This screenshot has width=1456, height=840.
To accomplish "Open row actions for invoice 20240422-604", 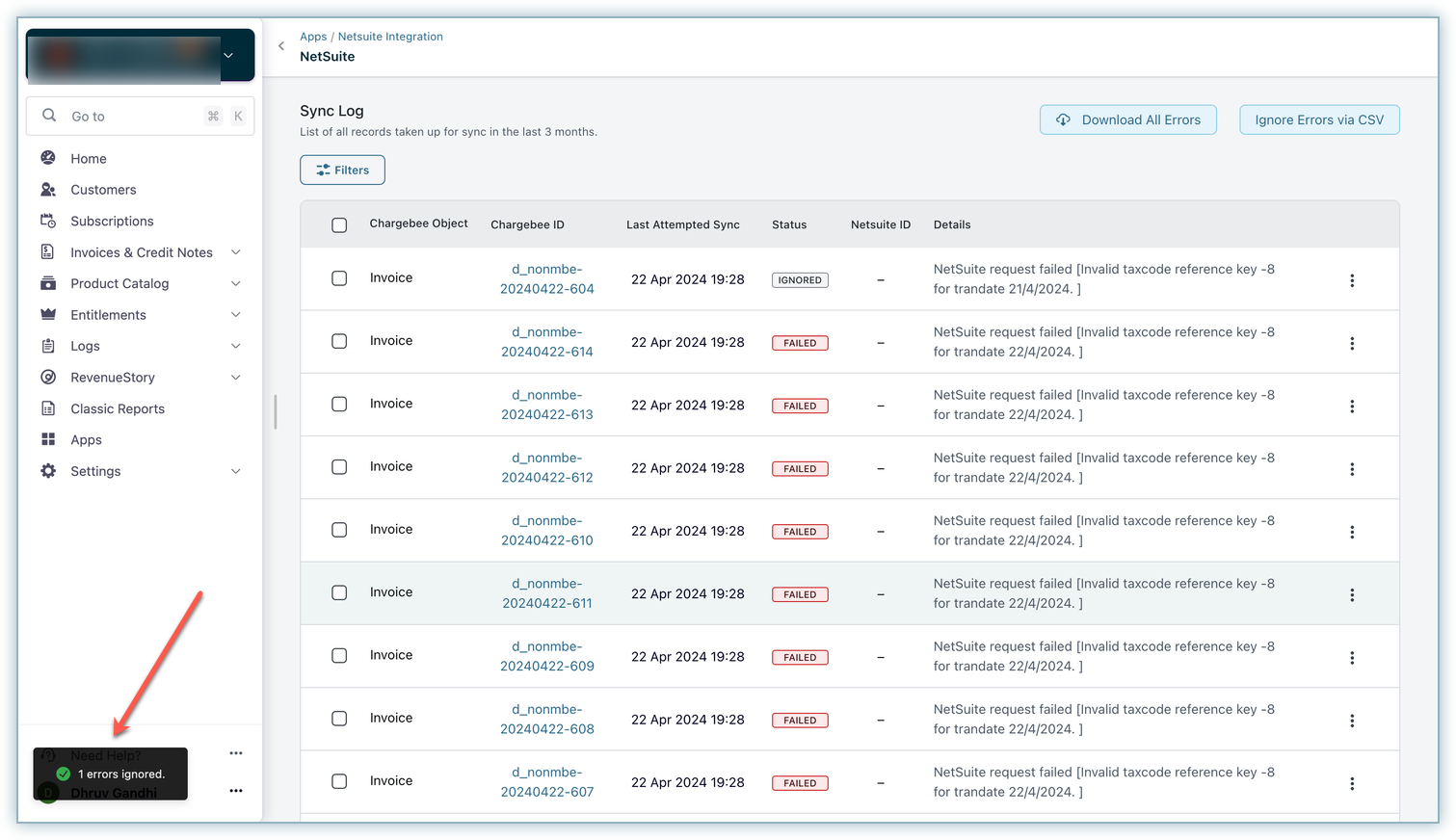I will pyautogui.click(x=1352, y=280).
